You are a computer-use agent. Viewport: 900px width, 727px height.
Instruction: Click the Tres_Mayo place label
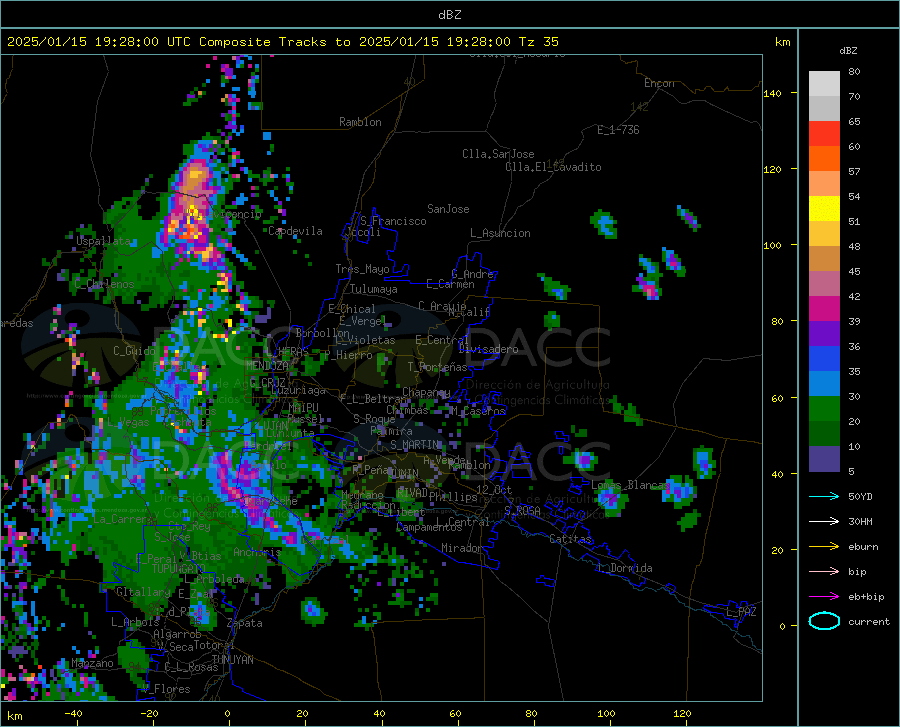[362, 269]
